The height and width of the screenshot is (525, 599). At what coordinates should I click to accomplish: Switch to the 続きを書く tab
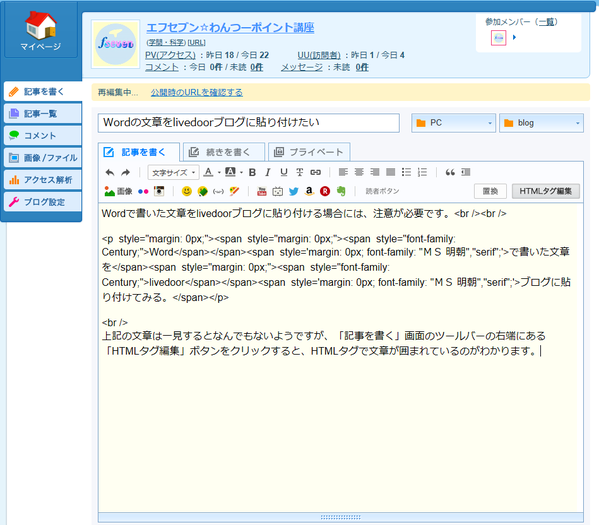pyautogui.click(x=224, y=152)
